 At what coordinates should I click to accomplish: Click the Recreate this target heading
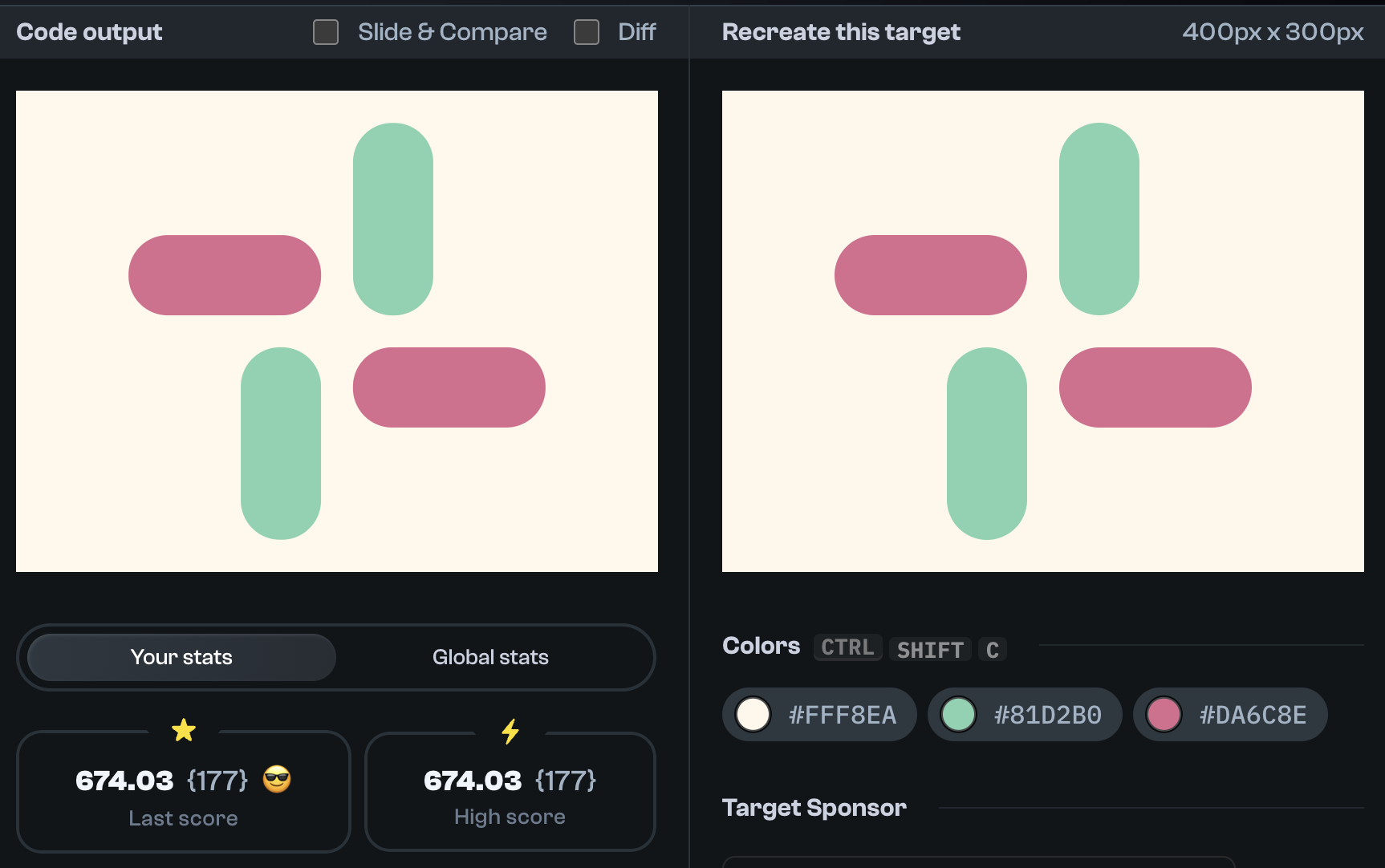841,32
